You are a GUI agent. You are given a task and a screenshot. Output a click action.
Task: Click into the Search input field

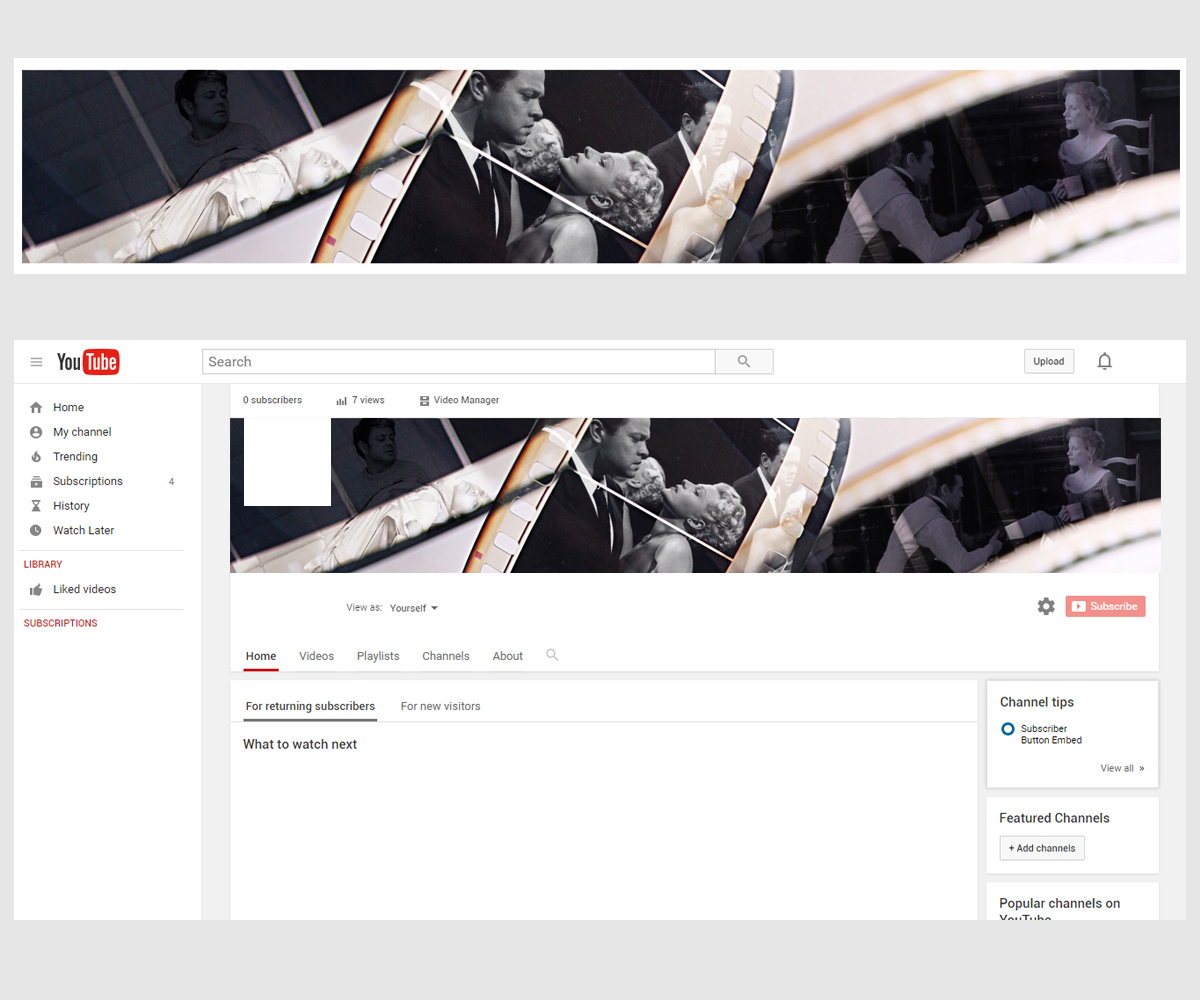(x=459, y=362)
